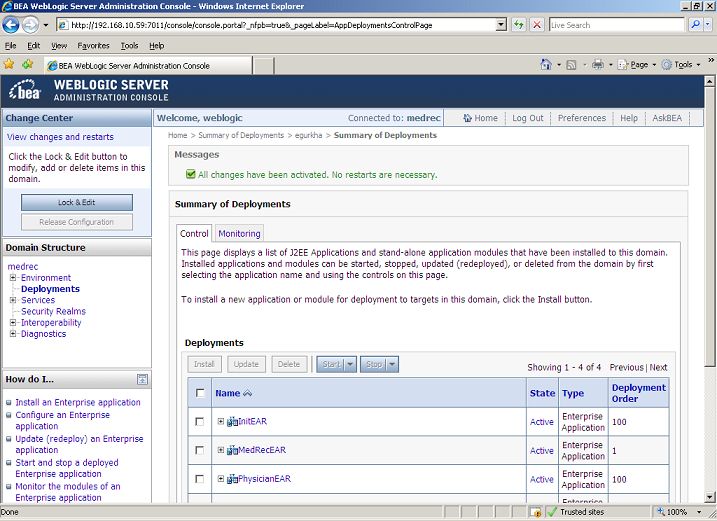Screen dimensions: 717x521
Task: Click the status bar security zone icon
Action: click(535, 512)
